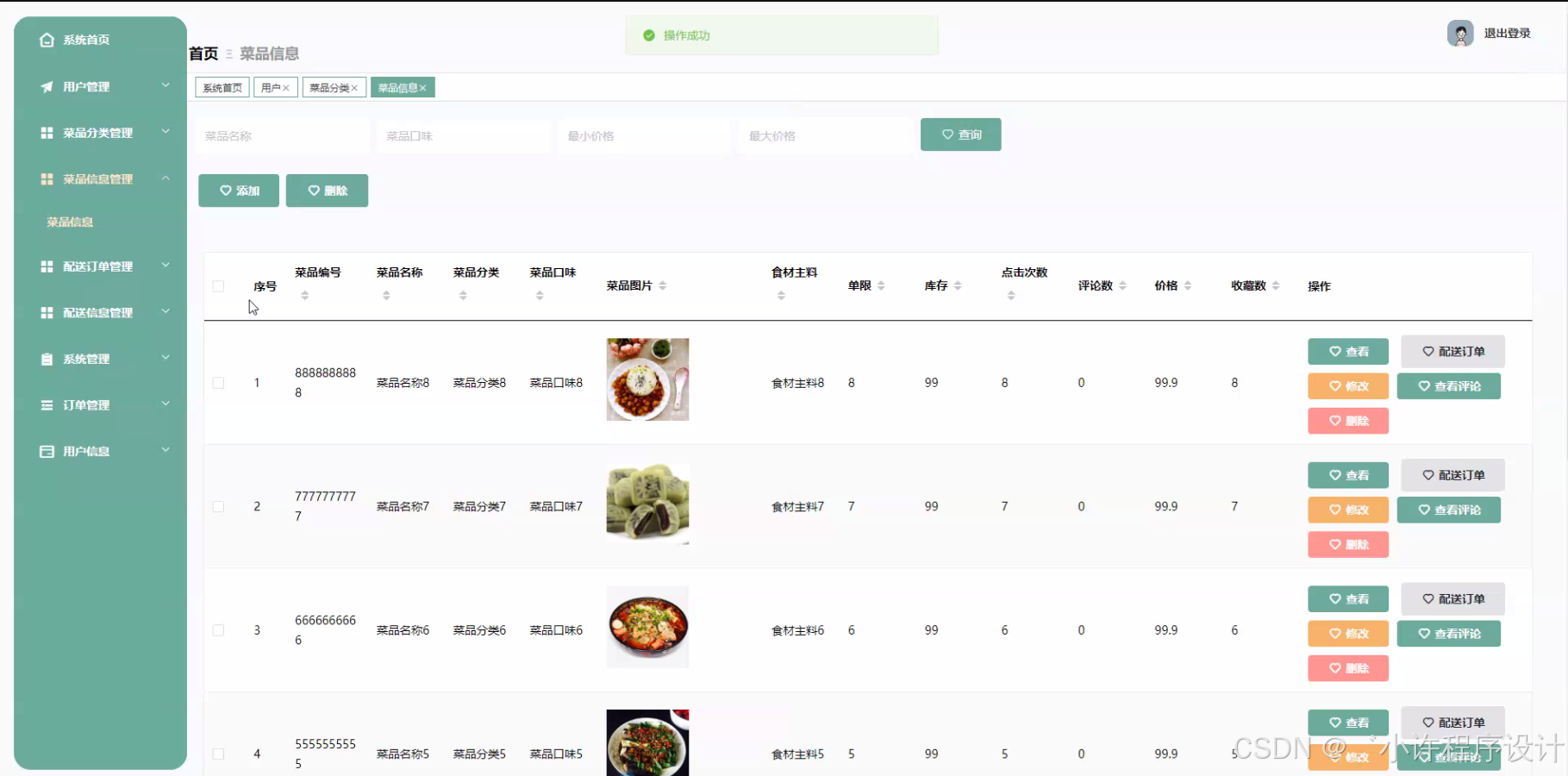Sort by 点击次数 column arrows
Viewport: 1568px width, 776px height.
1011,296
